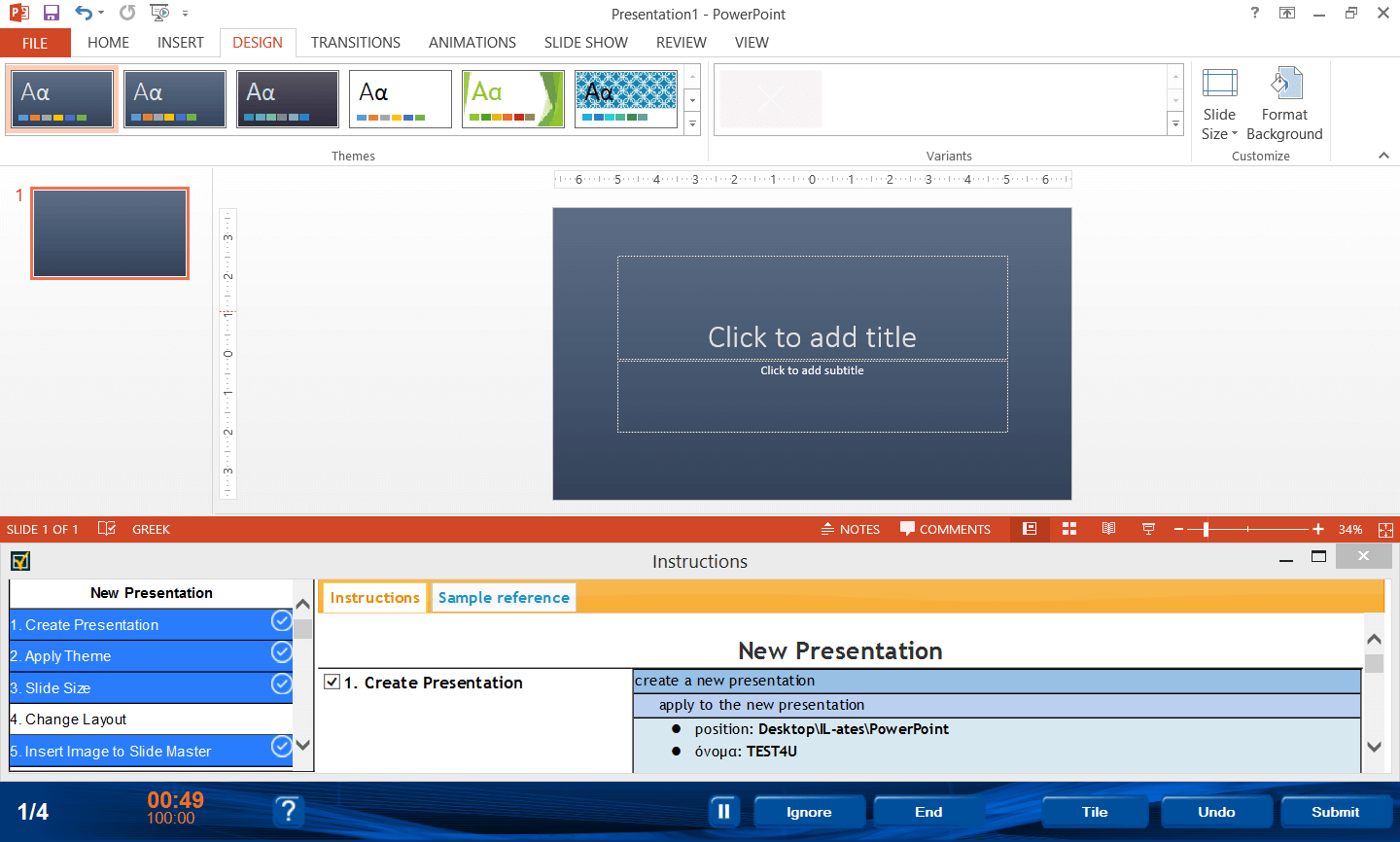This screenshot has width=1400, height=842.
Task: Fit slide to current window icon
Action: (1385, 530)
